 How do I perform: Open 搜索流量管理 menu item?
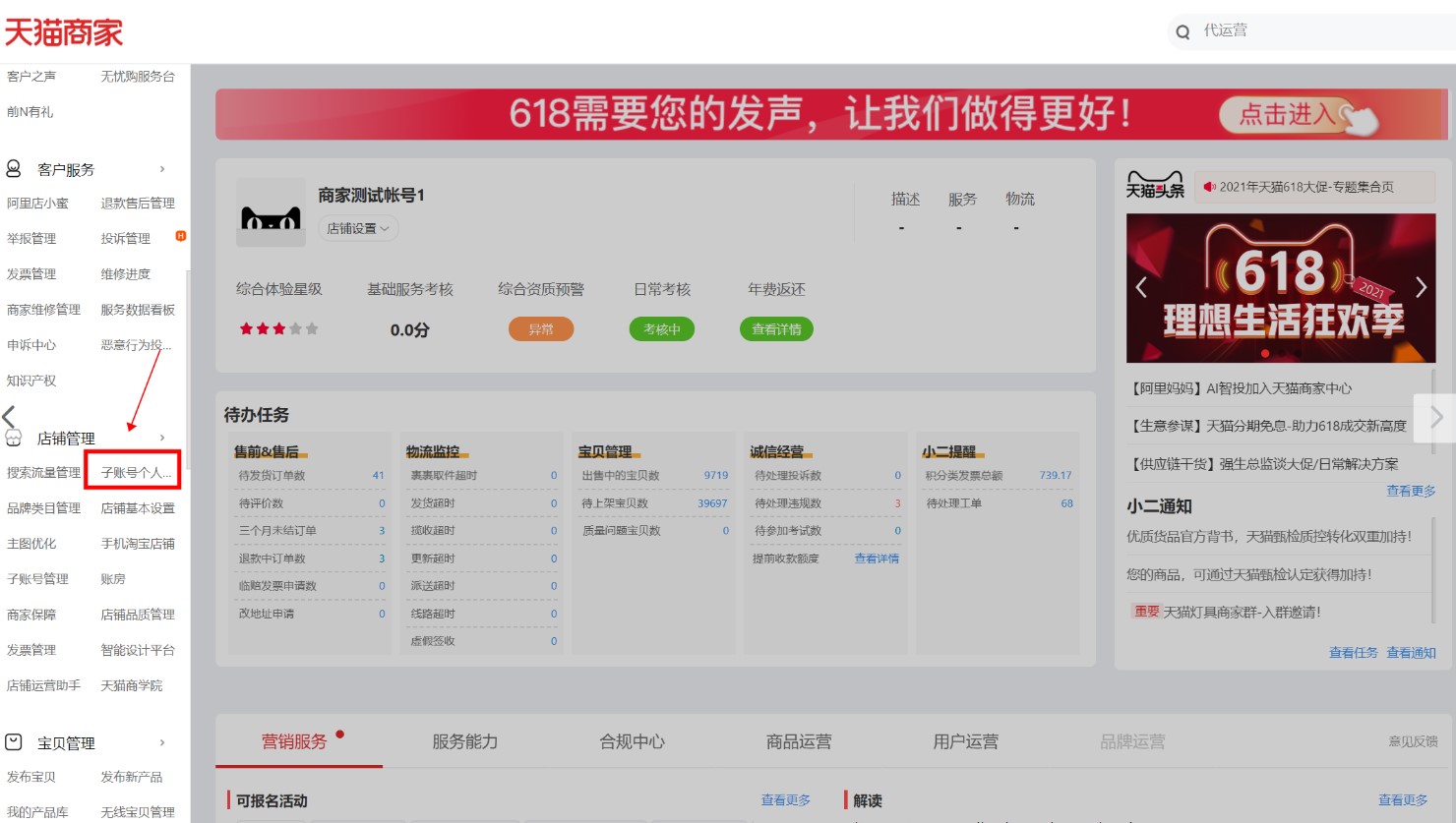click(43, 473)
